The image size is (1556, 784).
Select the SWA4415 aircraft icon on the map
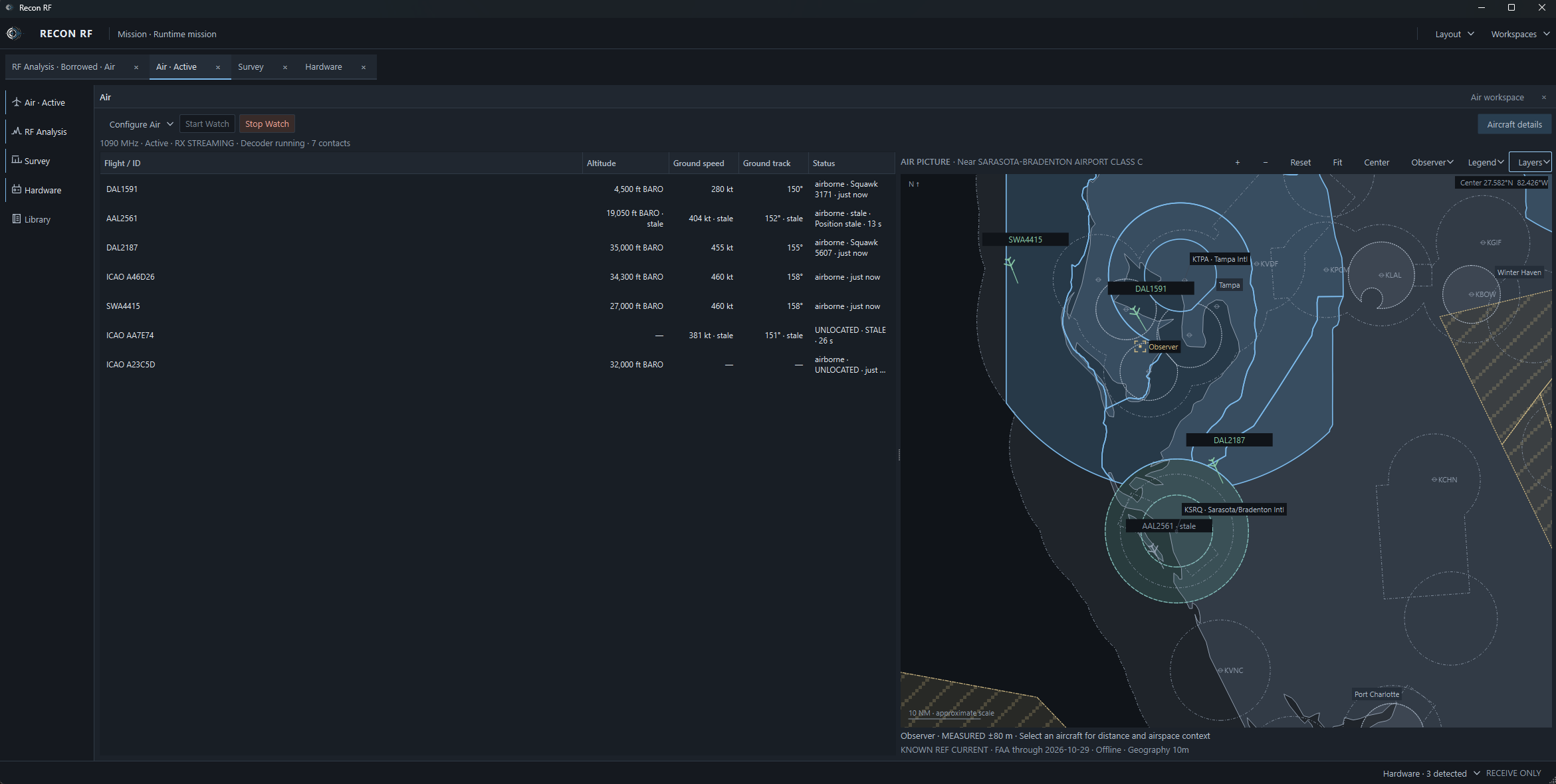tap(1011, 265)
